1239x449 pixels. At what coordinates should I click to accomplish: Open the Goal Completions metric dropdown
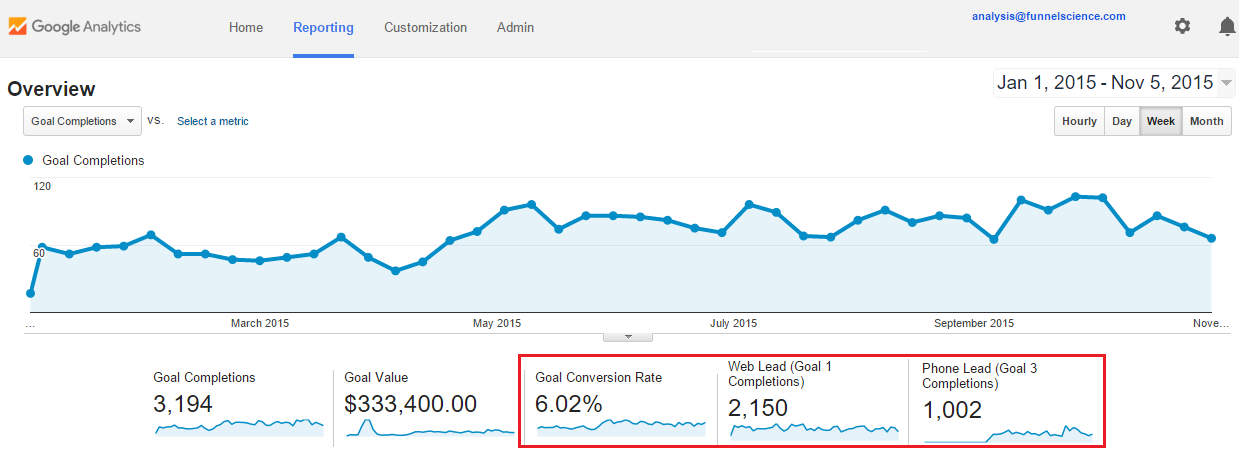coord(83,121)
